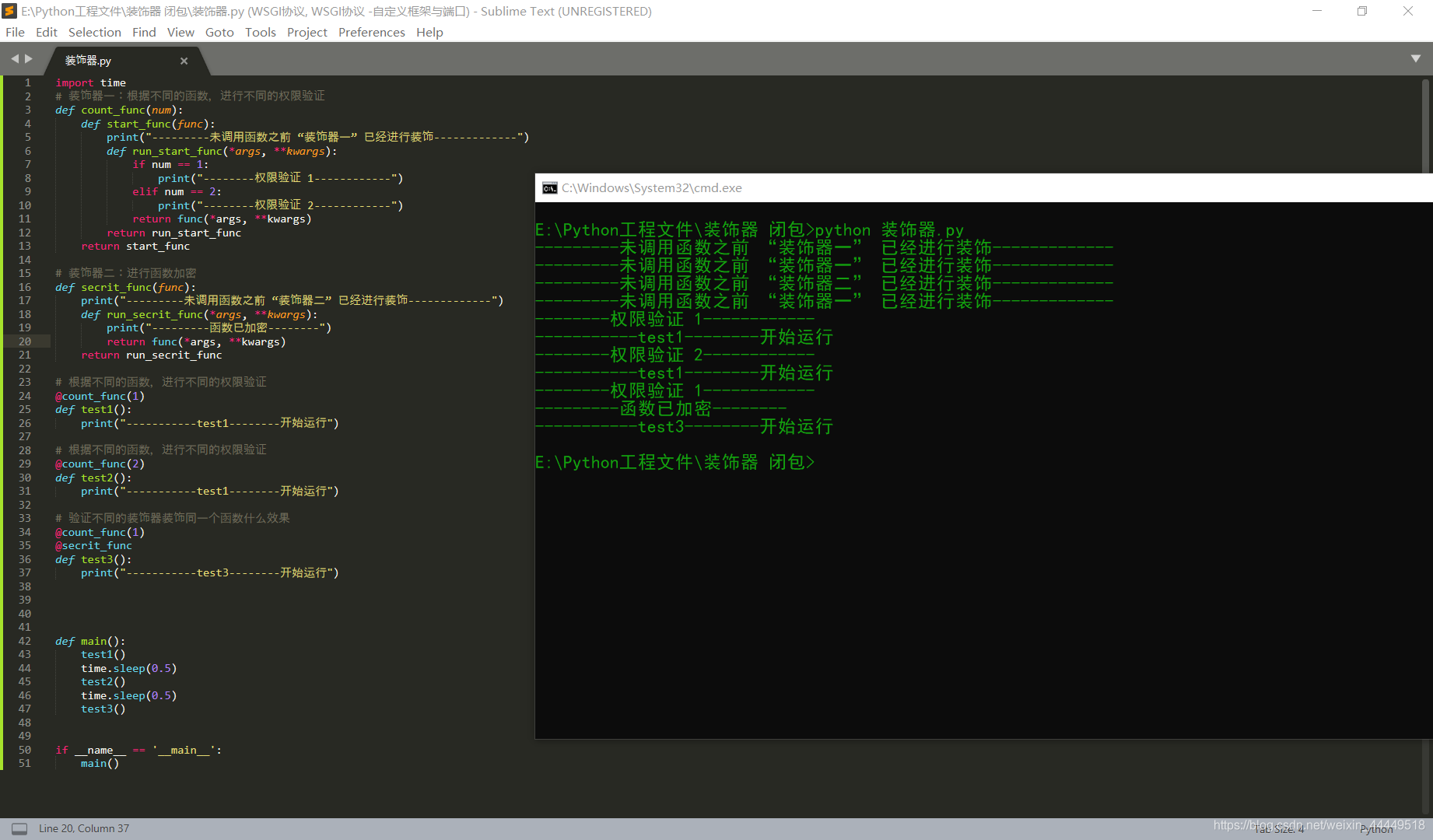
Task: Click the cmd.exe window title bar
Action: [x=984, y=188]
